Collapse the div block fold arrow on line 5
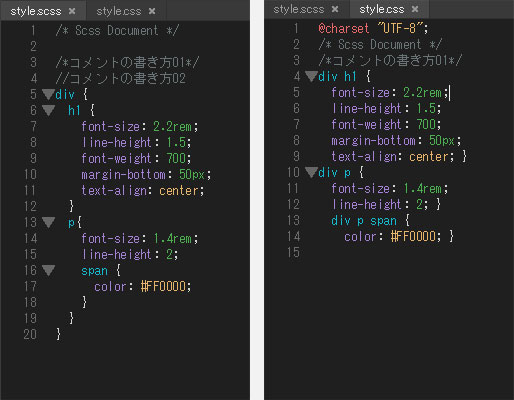This screenshot has width=514, height=400. point(48,94)
